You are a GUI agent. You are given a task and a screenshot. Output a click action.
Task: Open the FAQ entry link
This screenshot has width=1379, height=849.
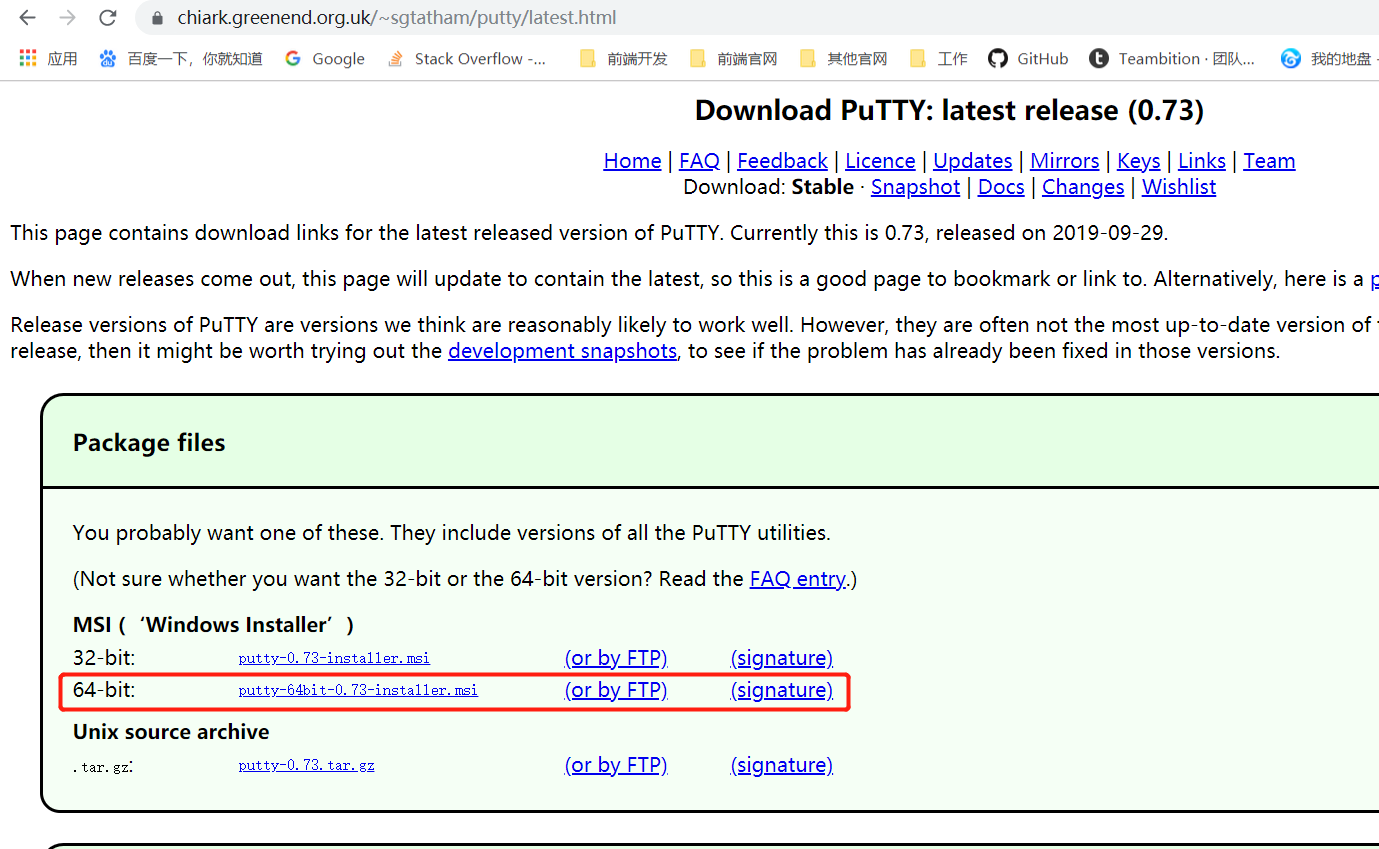click(x=797, y=579)
